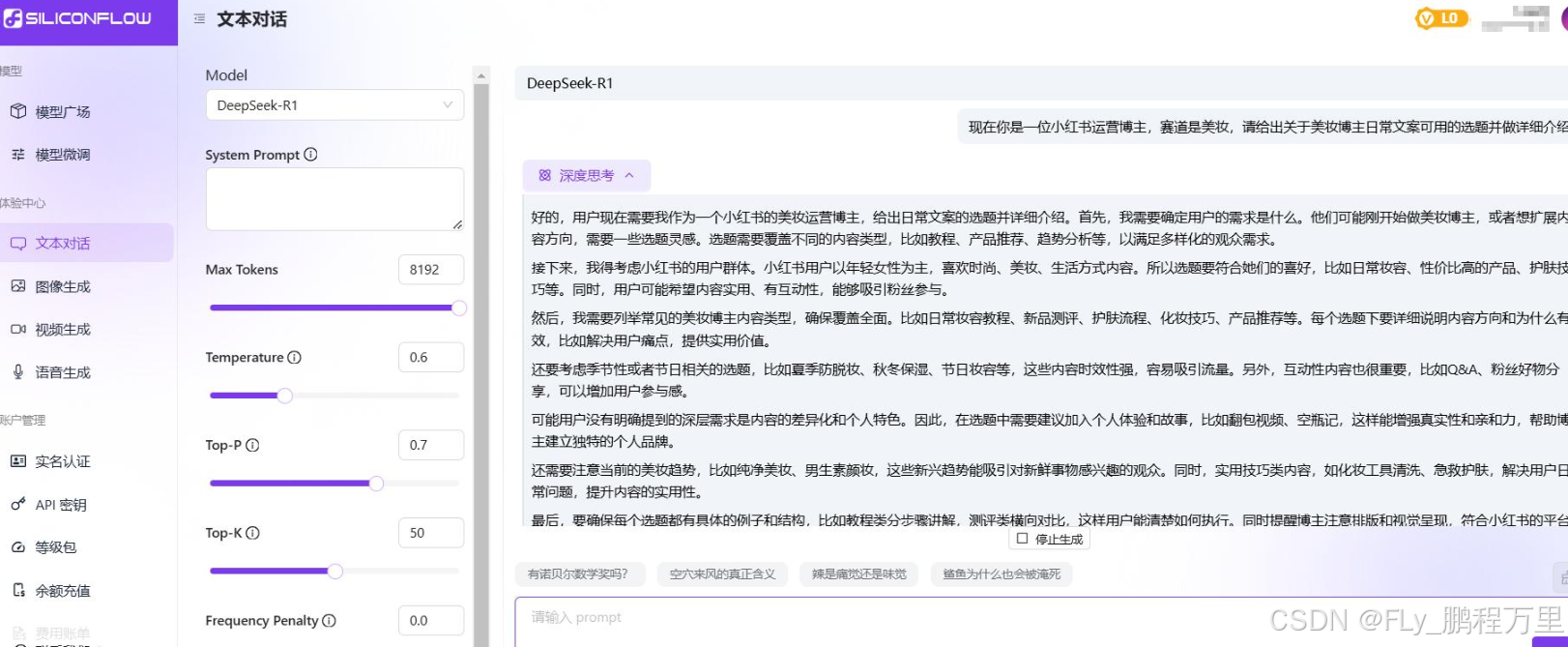Click the SiliconFlow logo
Viewport: 1568px width, 647px height.
[x=77, y=18]
